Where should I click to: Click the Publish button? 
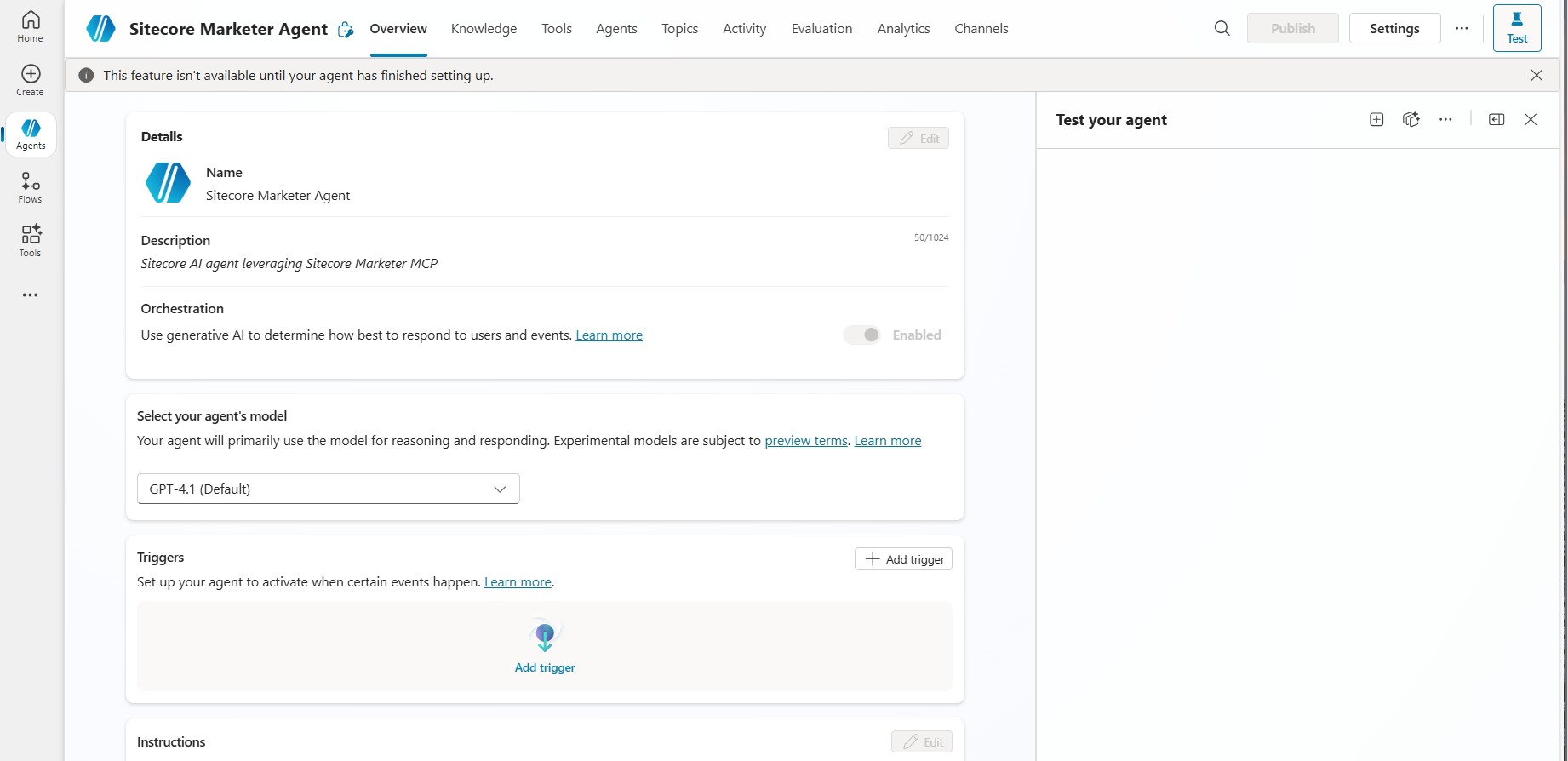click(x=1292, y=28)
